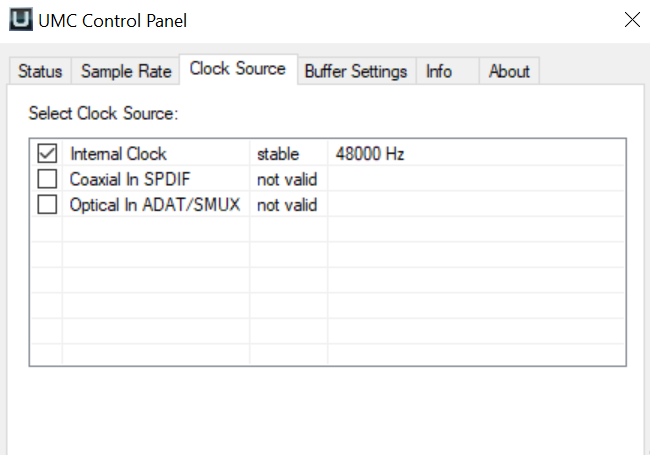Open the Info tab
This screenshot has height=455, width=650.
(x=439, y=71)
